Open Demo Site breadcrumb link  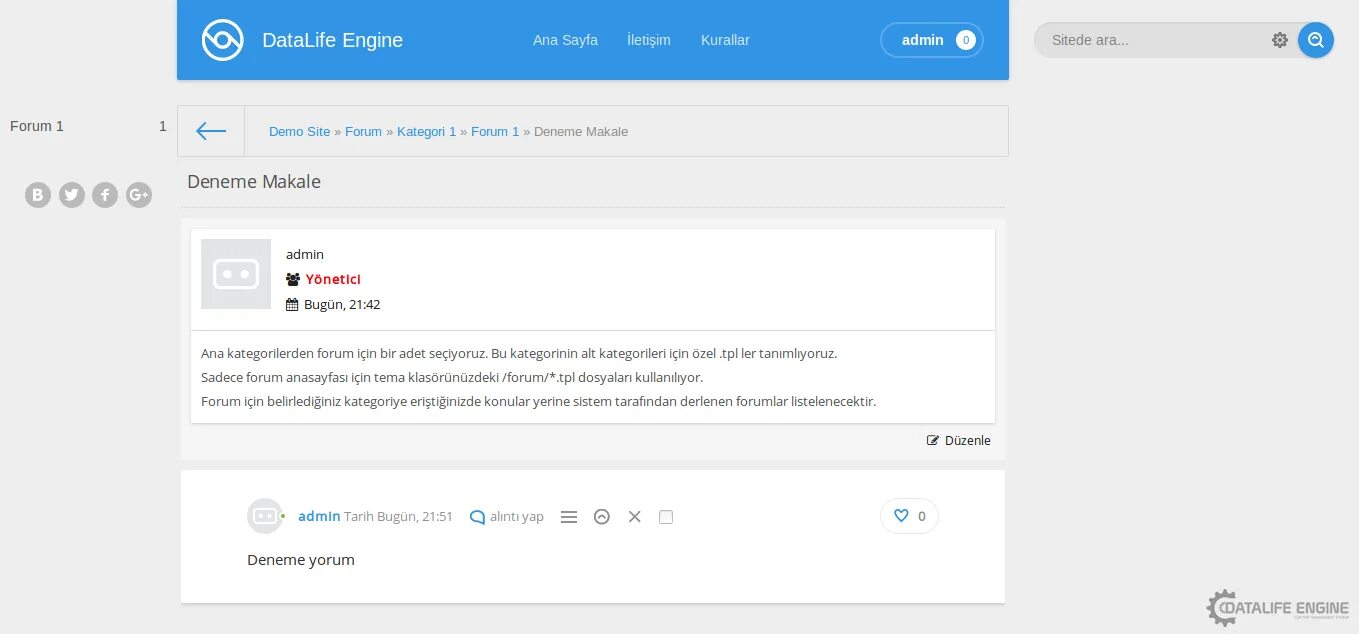coord(299,131)
